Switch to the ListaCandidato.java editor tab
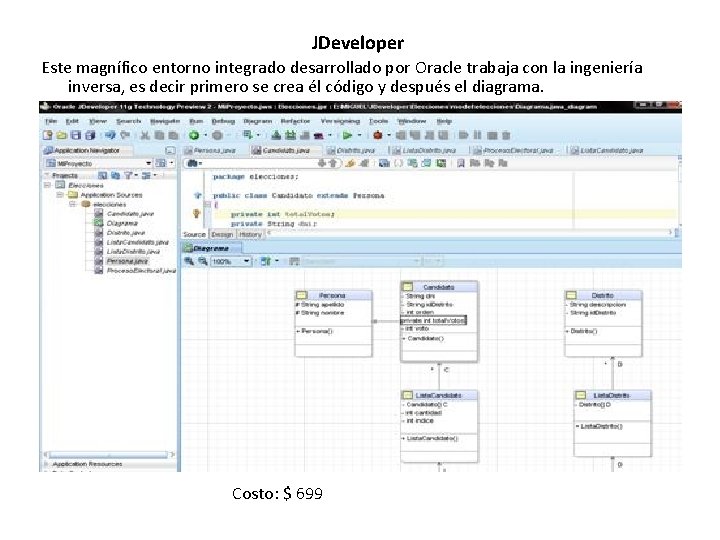This screenshot has width=720, height=540. [x=607, y=151]
